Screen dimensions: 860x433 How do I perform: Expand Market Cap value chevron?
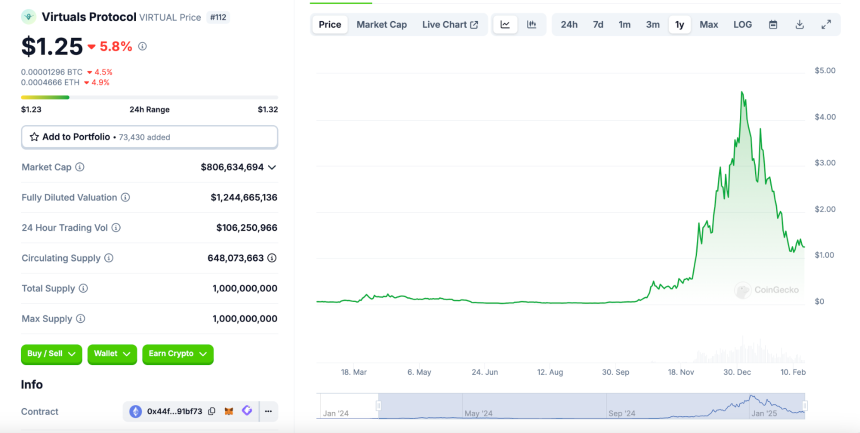point(272,167)
